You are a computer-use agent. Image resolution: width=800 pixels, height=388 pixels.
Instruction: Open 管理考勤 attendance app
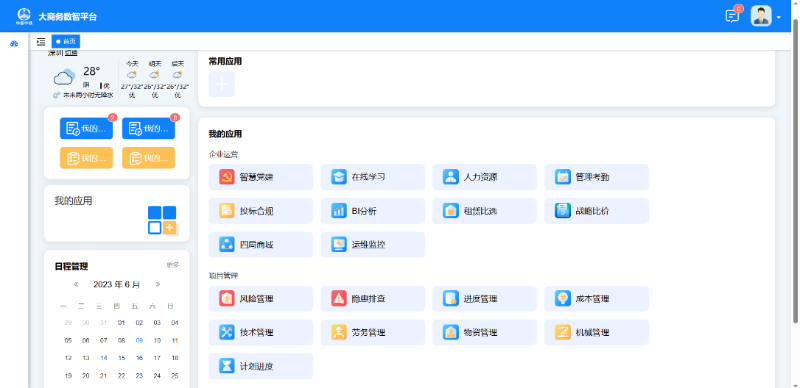[x=596, y=177]
